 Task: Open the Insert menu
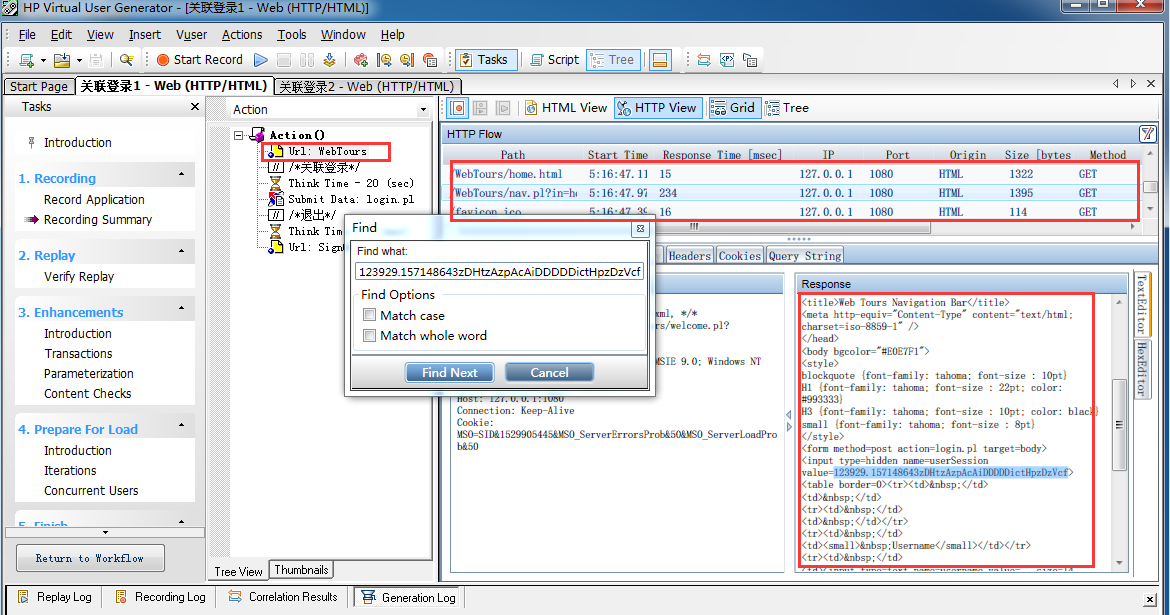[145, 34]
